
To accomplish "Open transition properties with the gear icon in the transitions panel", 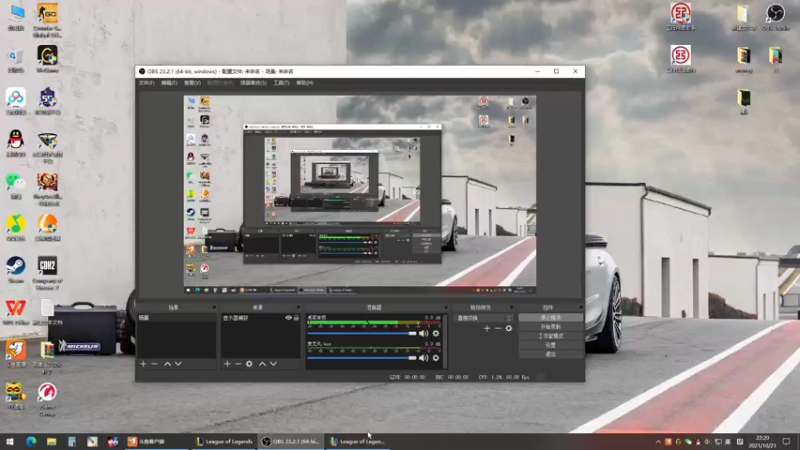I will [509, 329].
